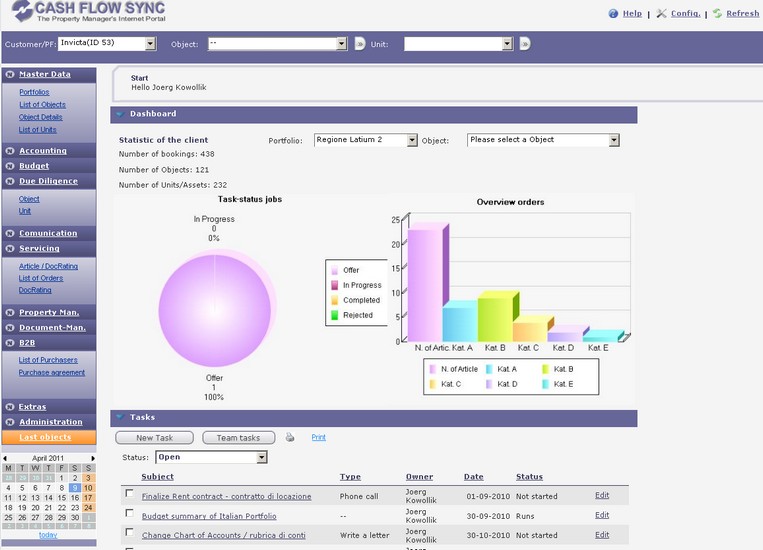Screen dimensions: 763x550
Task: Tick checkbox for Finalize Rent contract task
Action: click(x=129, y=493)
